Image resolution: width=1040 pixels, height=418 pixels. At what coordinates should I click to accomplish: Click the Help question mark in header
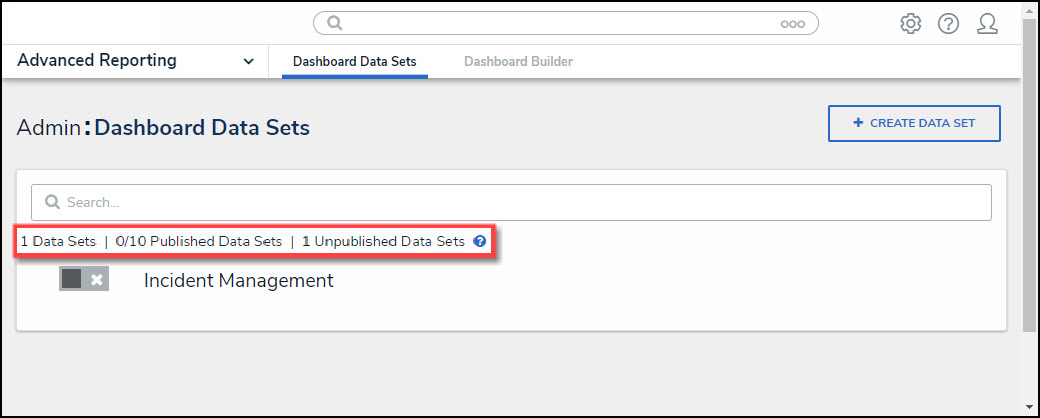pyautogui.click(x=948, y=23)
